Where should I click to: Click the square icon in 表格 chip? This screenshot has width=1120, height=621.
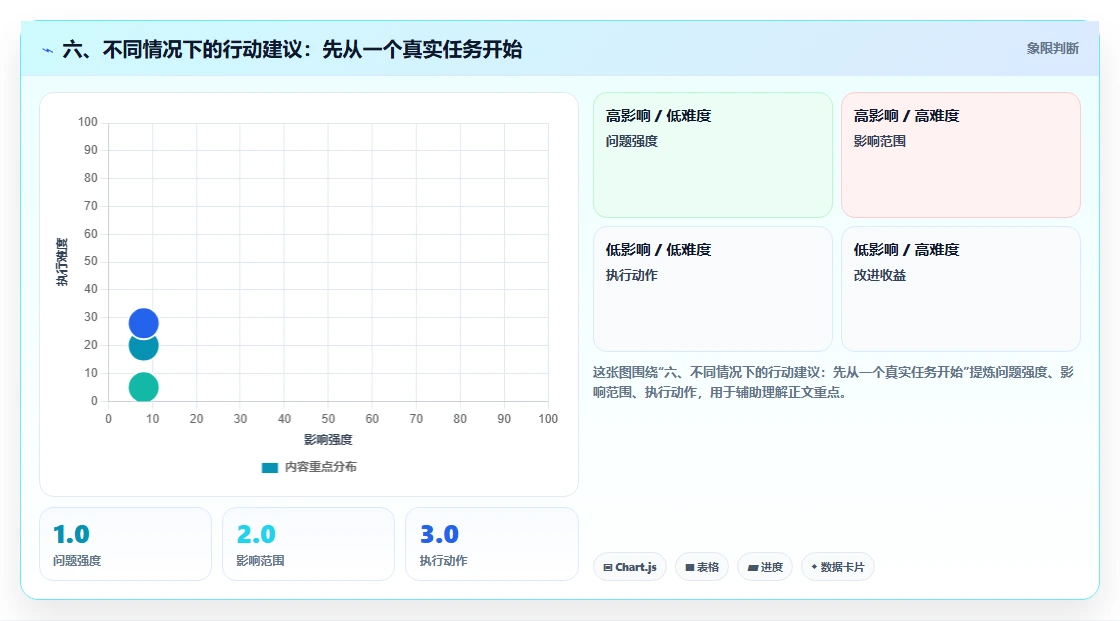click(690, 567)
